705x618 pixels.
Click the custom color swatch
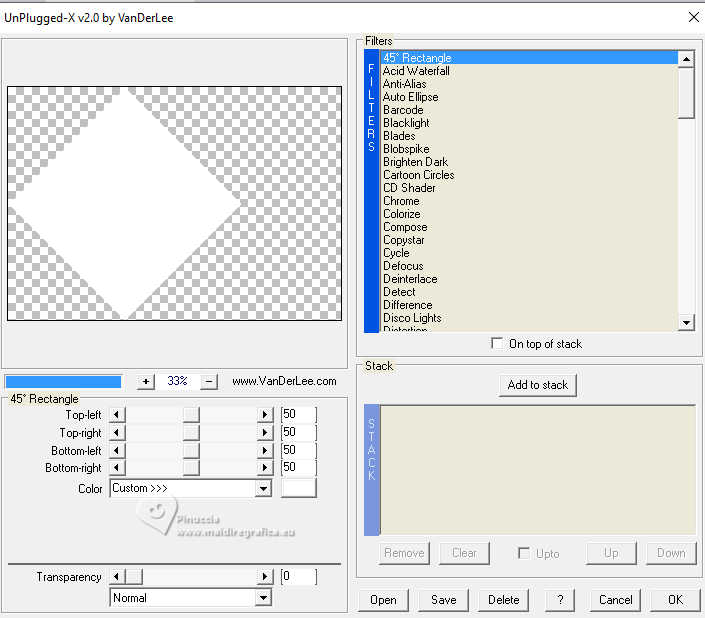click(299, 489)
